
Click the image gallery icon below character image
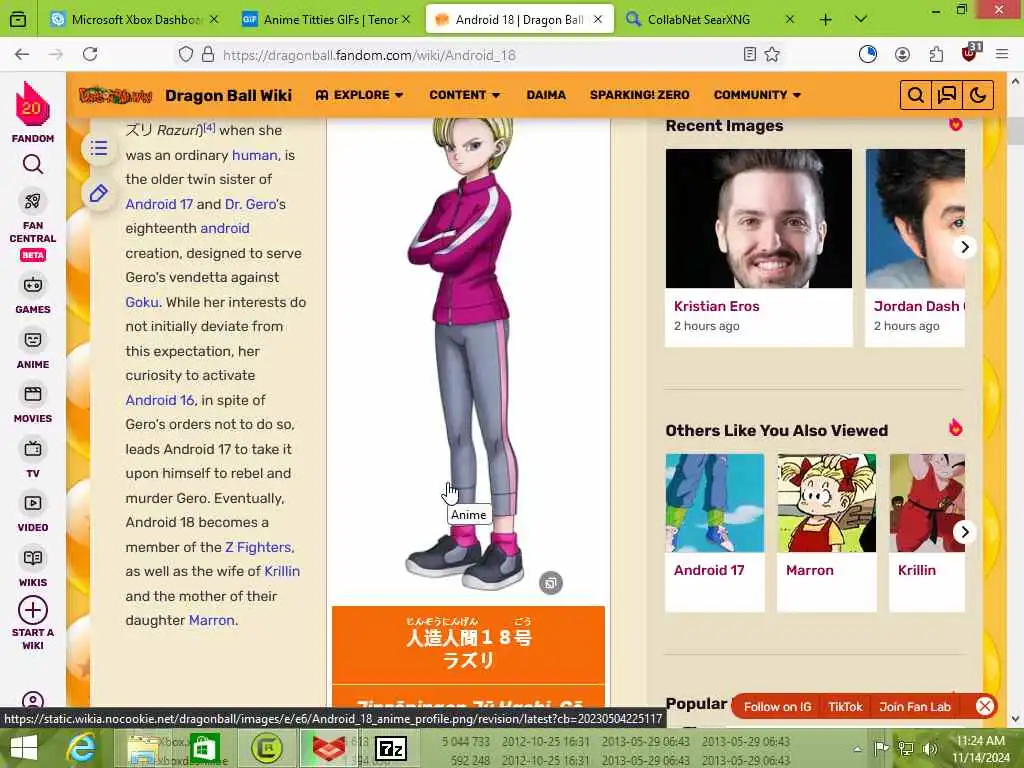551,583
